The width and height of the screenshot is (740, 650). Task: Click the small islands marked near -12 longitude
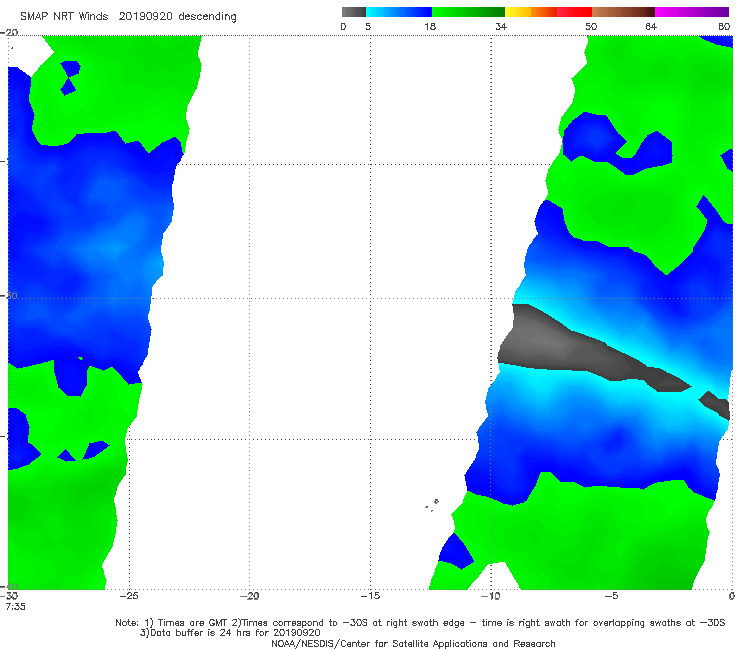pos(432,505)
